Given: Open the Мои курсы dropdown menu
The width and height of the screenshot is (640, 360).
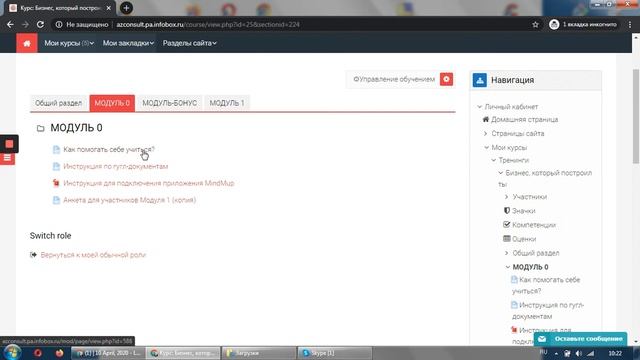Looking at the screenshot, I should click(69, 43).
